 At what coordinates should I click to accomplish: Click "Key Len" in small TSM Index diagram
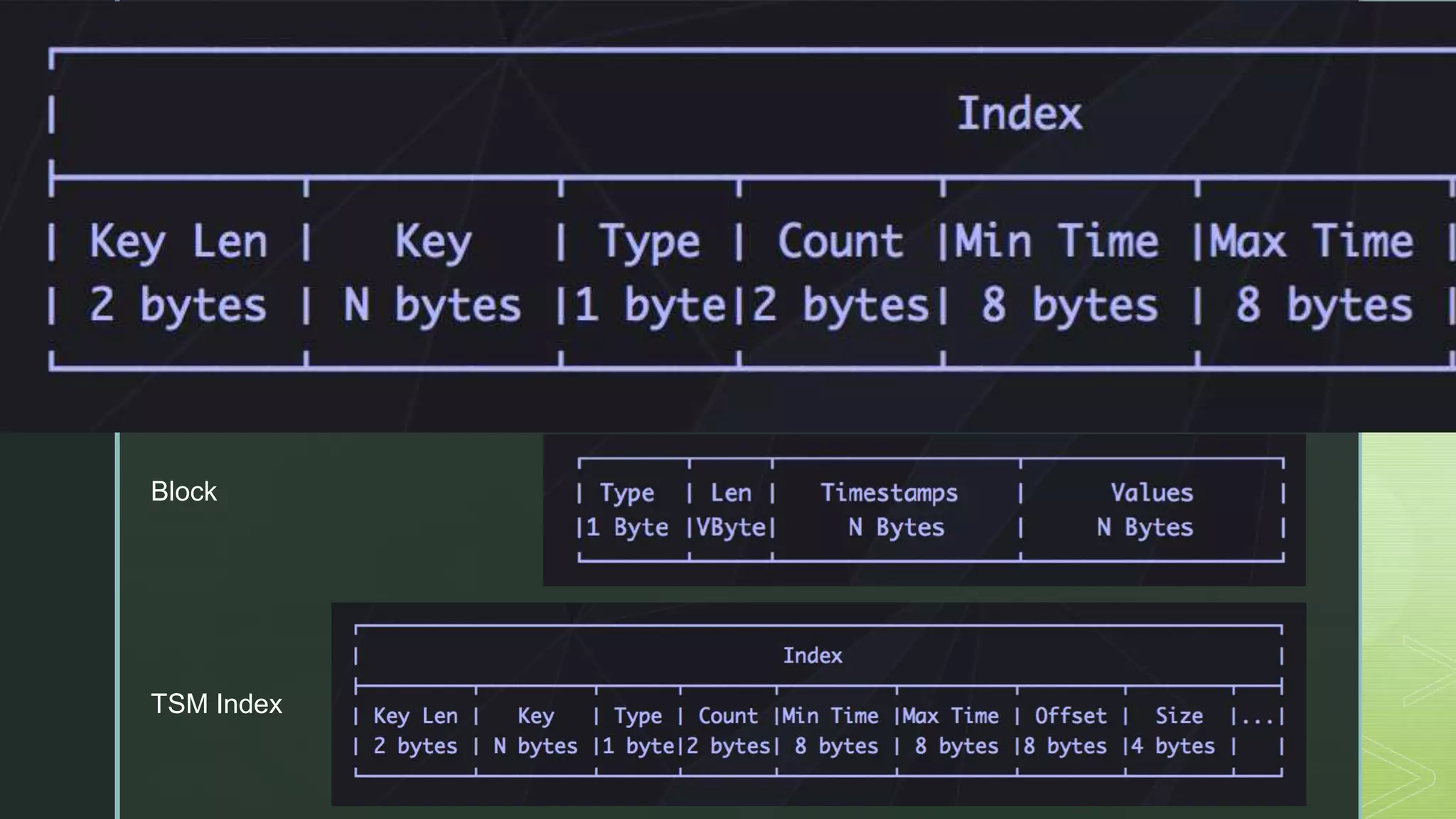(x=416, y=716)
